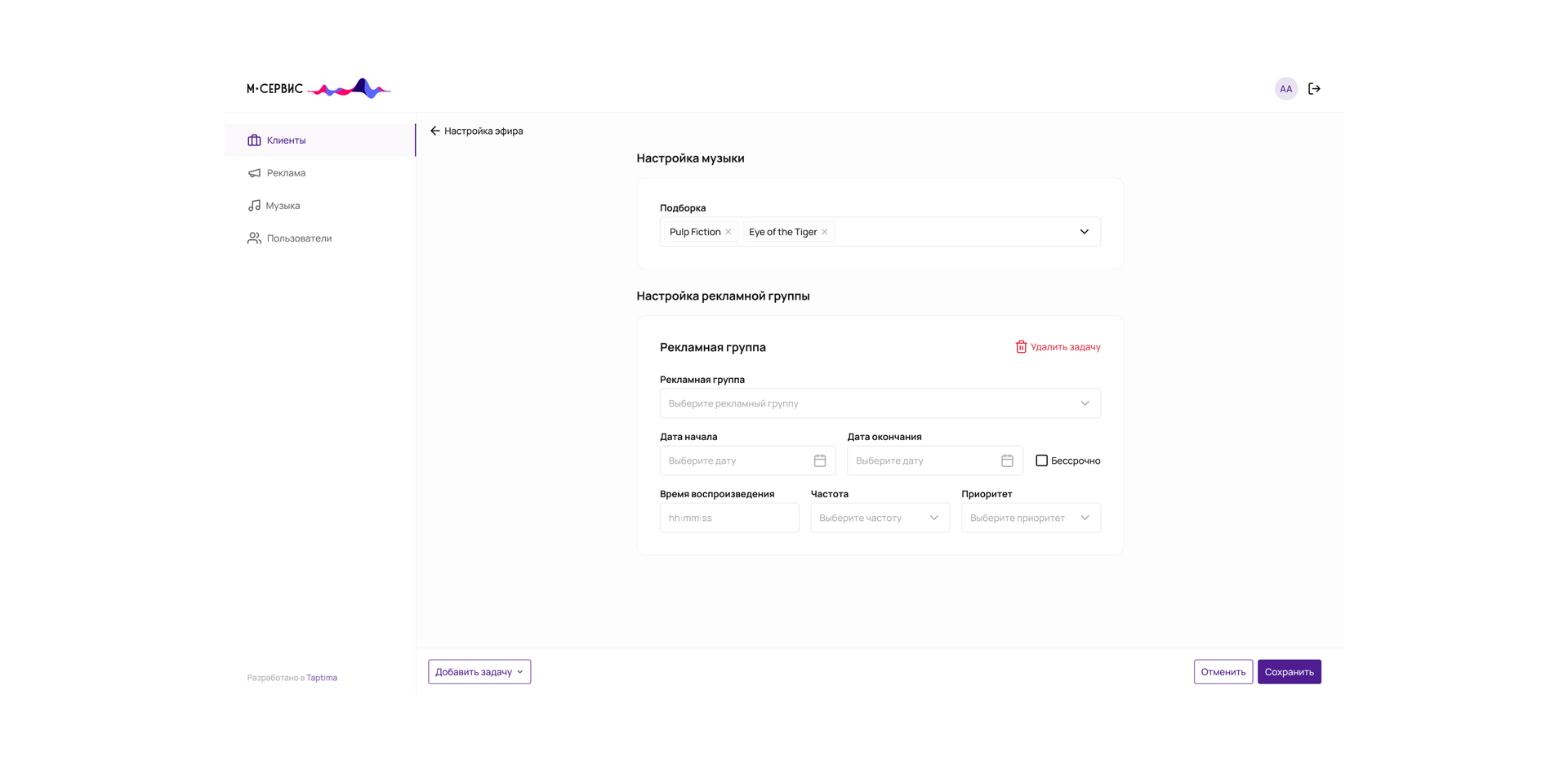Open the calendar for Дата начала
Image resolution: width=1568 pixels, height=761 pixels.
click(820, 461)
